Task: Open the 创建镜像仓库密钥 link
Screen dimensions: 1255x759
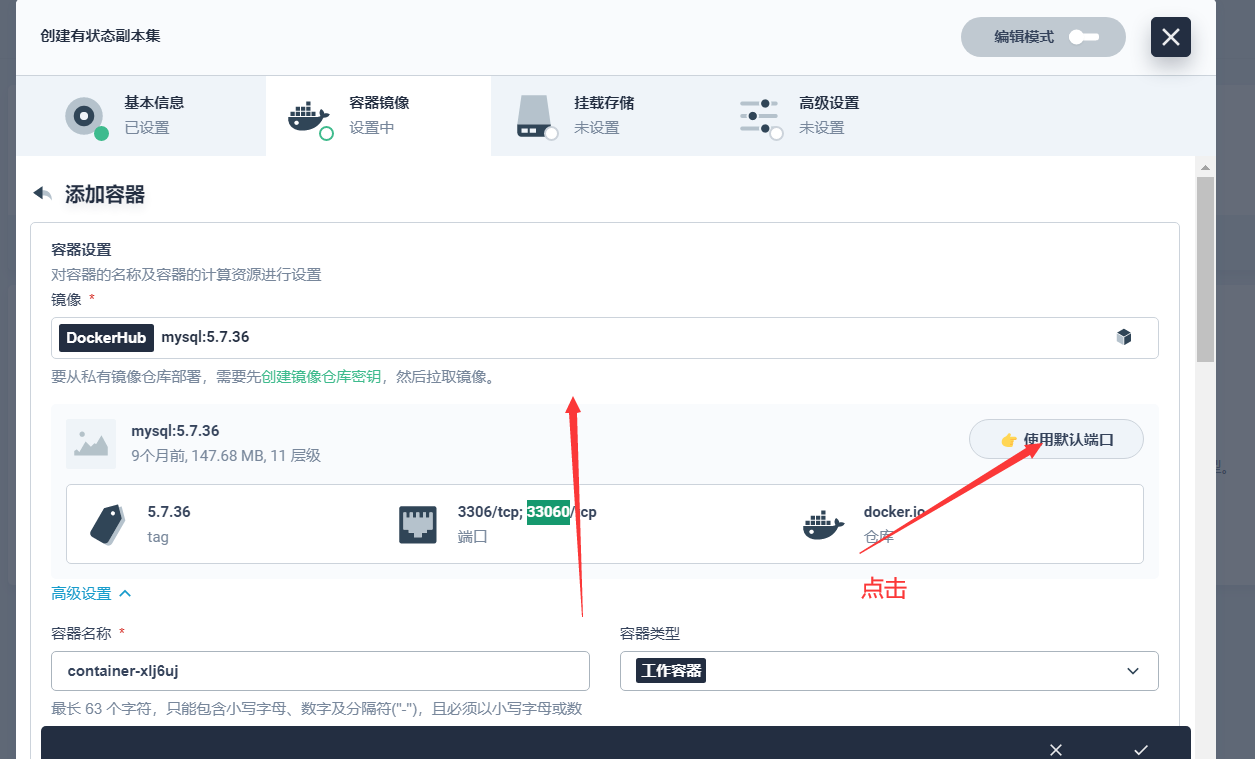Action: (x=321, y=377)
